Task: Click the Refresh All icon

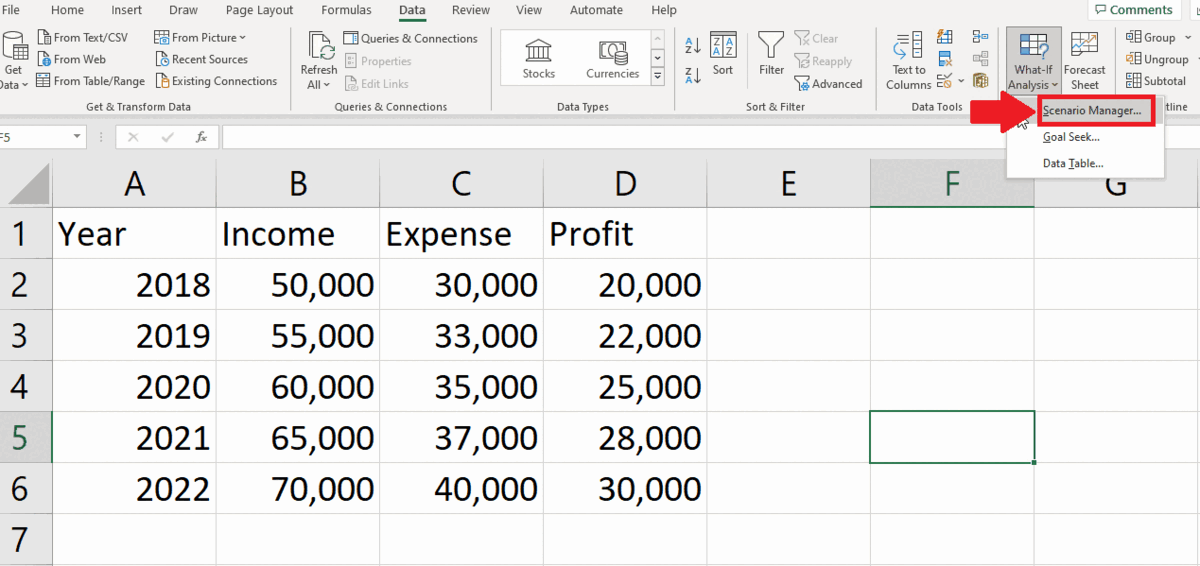Action: point(320,45)
